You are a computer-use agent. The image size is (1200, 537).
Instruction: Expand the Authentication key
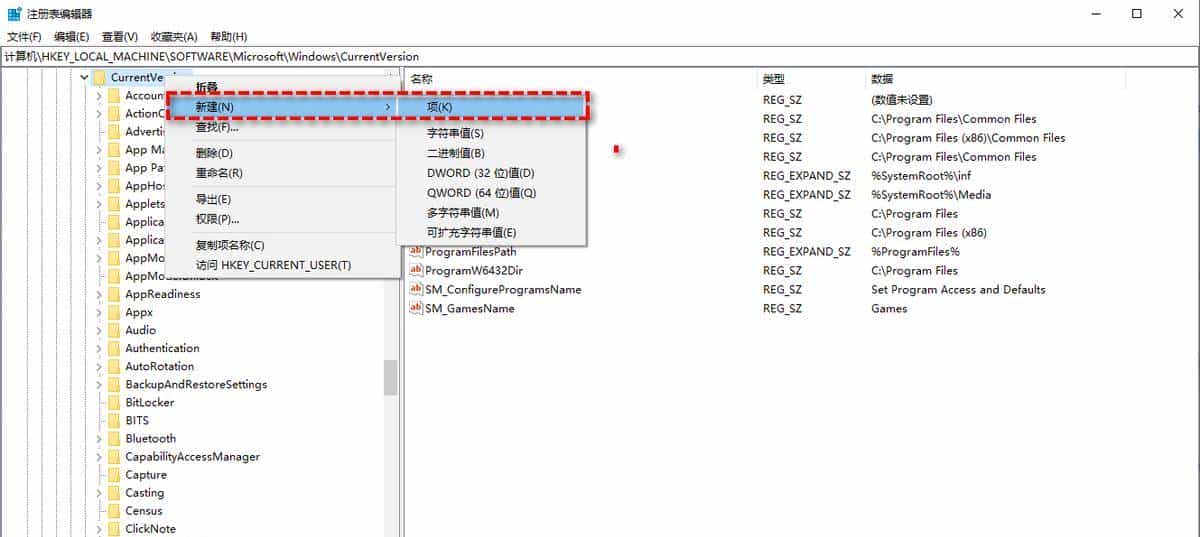pos(99,348)
